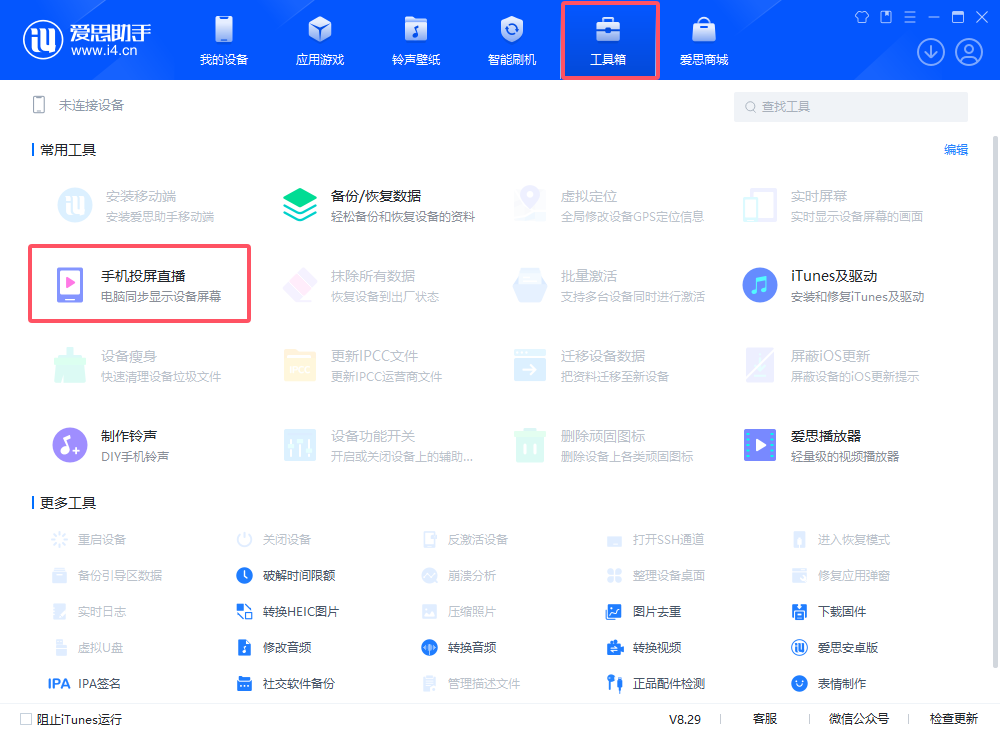
Task: Open the iTunes及驱动 installer tool
Action: click(832, 283)
